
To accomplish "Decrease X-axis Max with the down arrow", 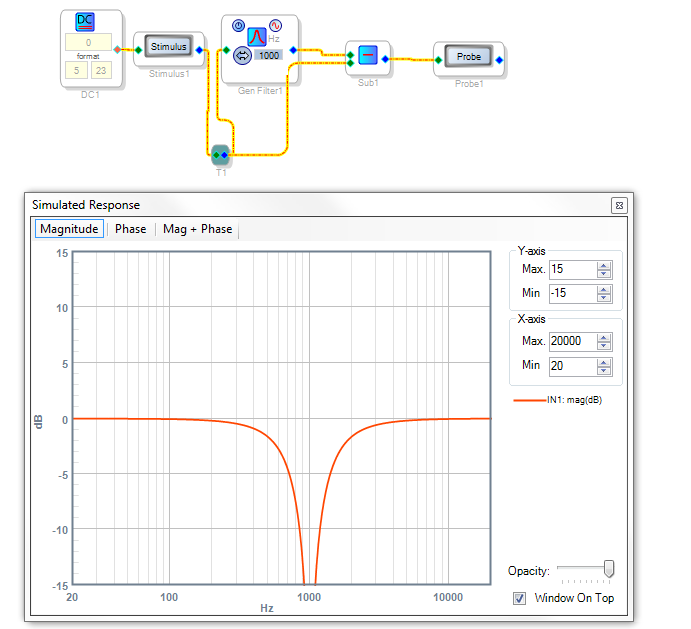I will [604, 346].
